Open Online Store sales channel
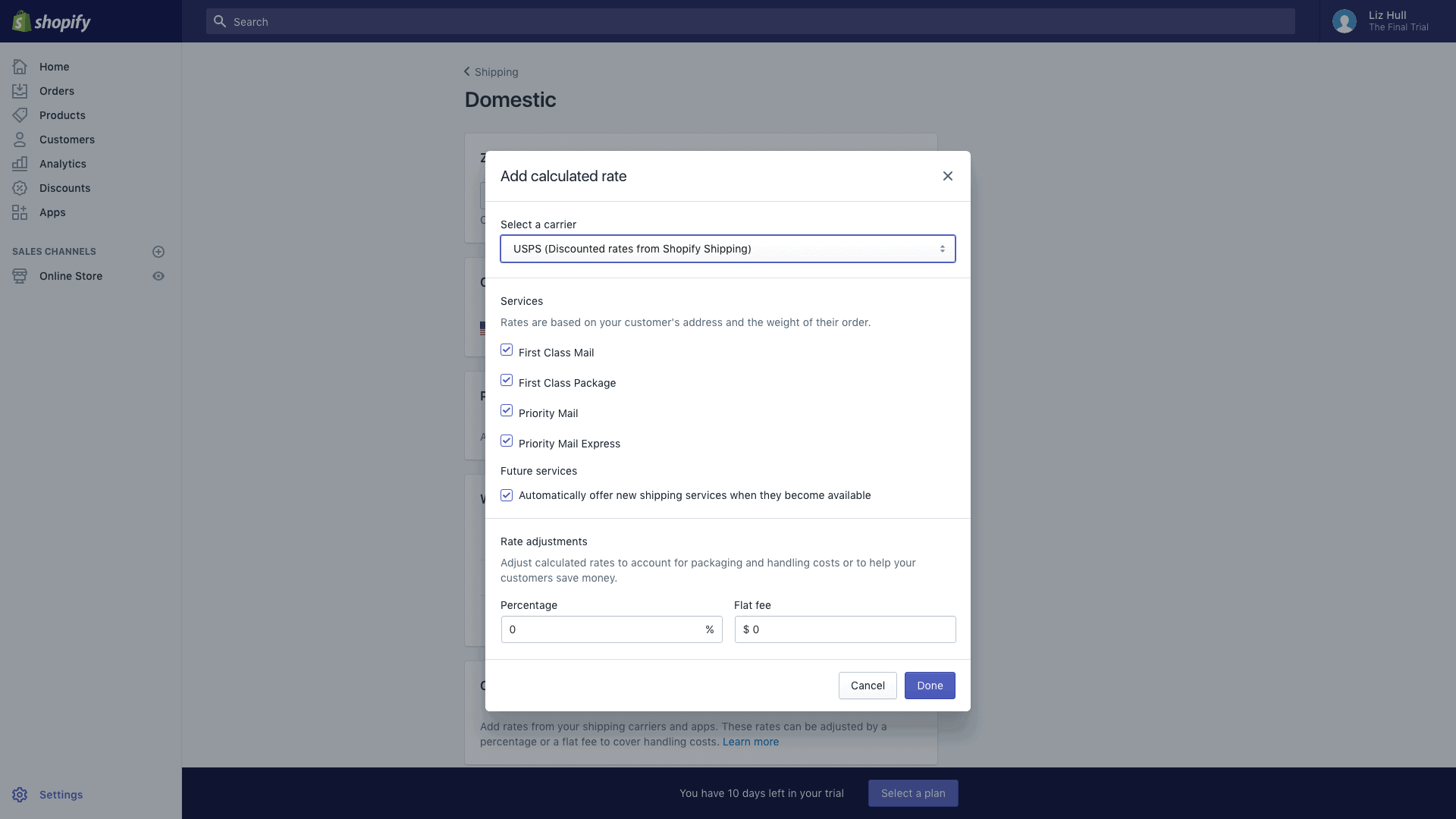The width and height of the screenshot is (1456, 819). coord(71,276)
